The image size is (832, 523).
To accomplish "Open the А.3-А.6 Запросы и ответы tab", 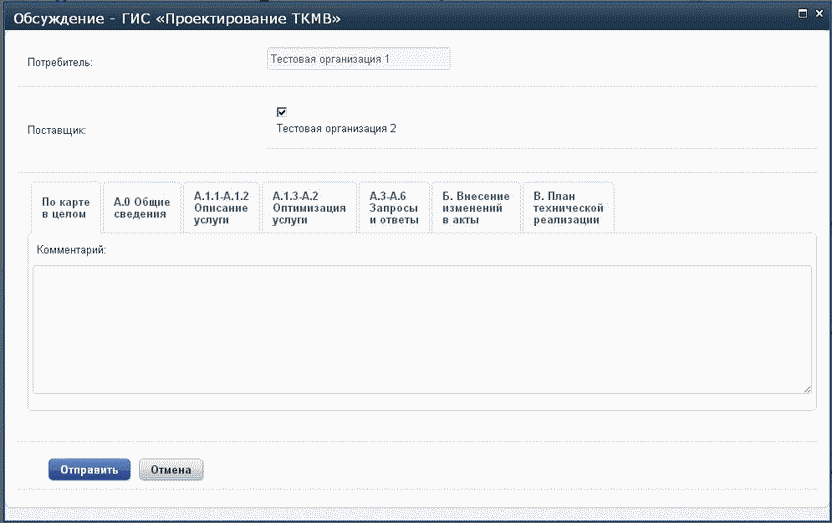I will [x=394, y=208].
